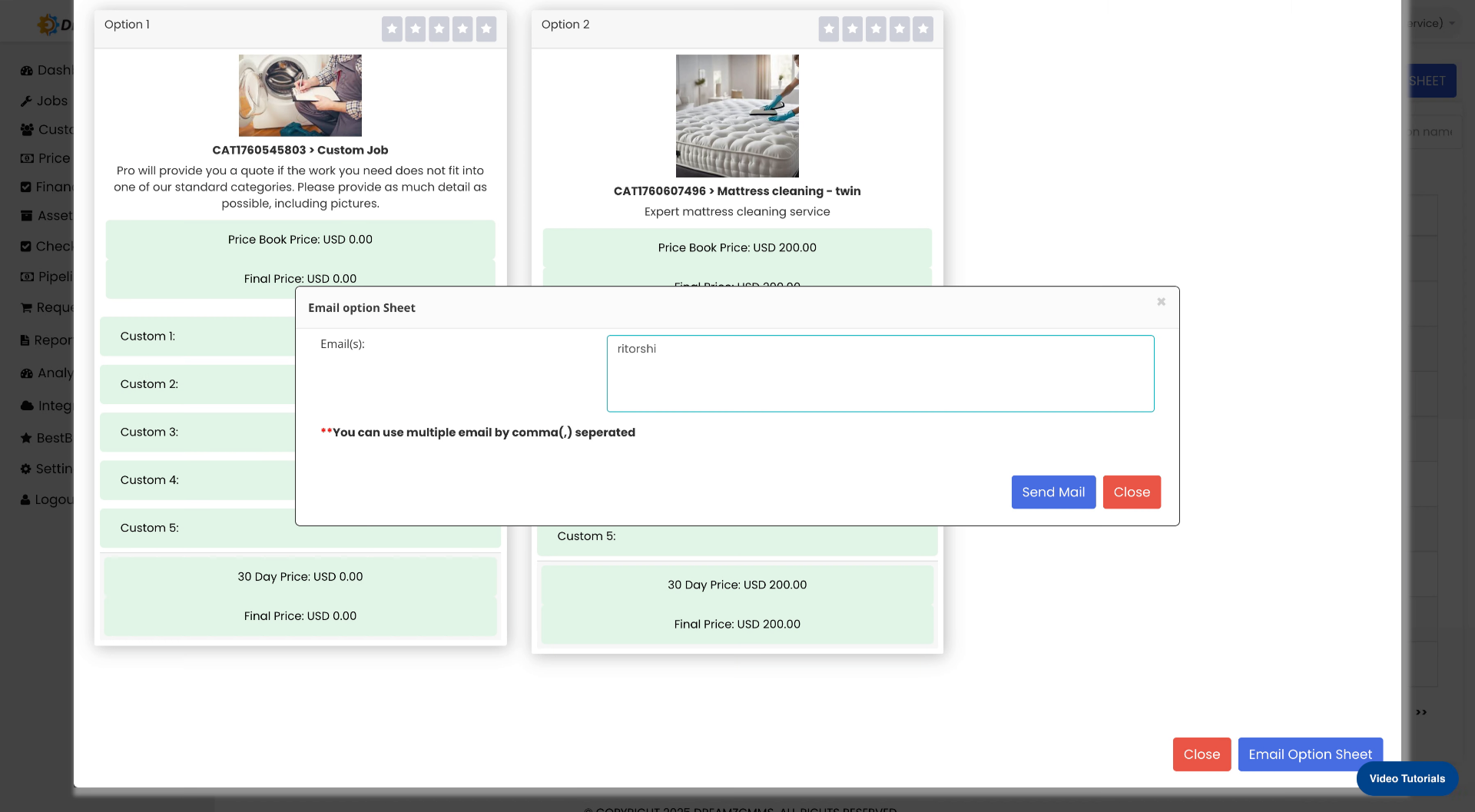This screenshot has width=1475, height=812.
Task: Click the Option 1 header label
Action: [127, 25]
